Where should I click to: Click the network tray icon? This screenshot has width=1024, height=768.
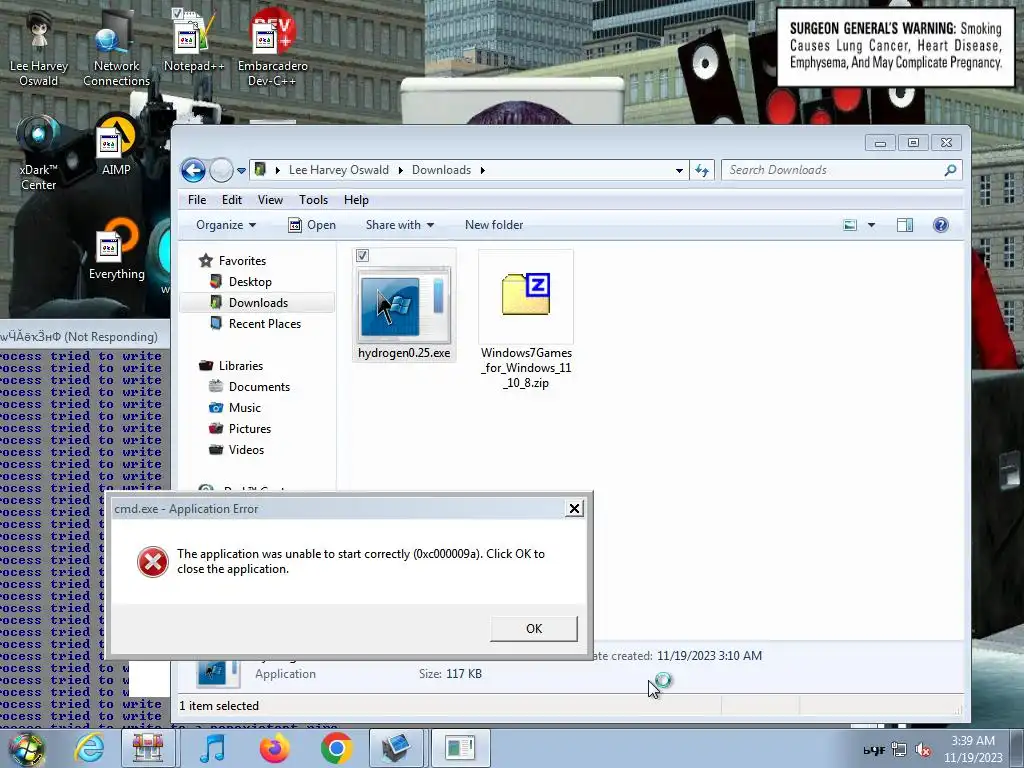click(x=899, y=750)
